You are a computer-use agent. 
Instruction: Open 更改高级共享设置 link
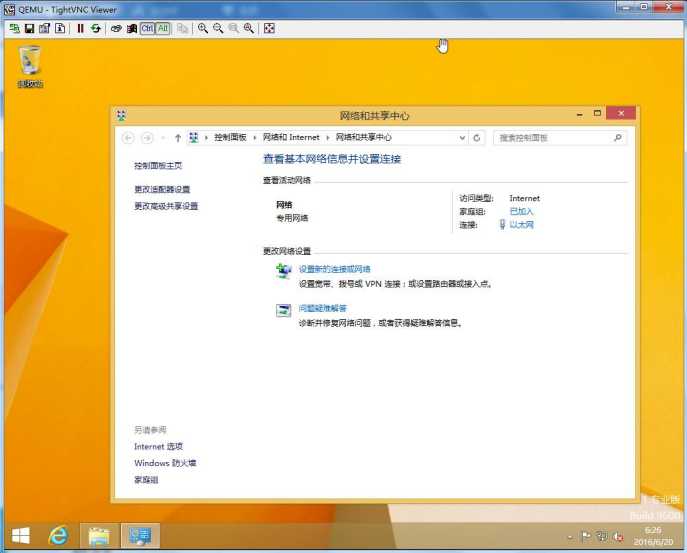[166, 206]
